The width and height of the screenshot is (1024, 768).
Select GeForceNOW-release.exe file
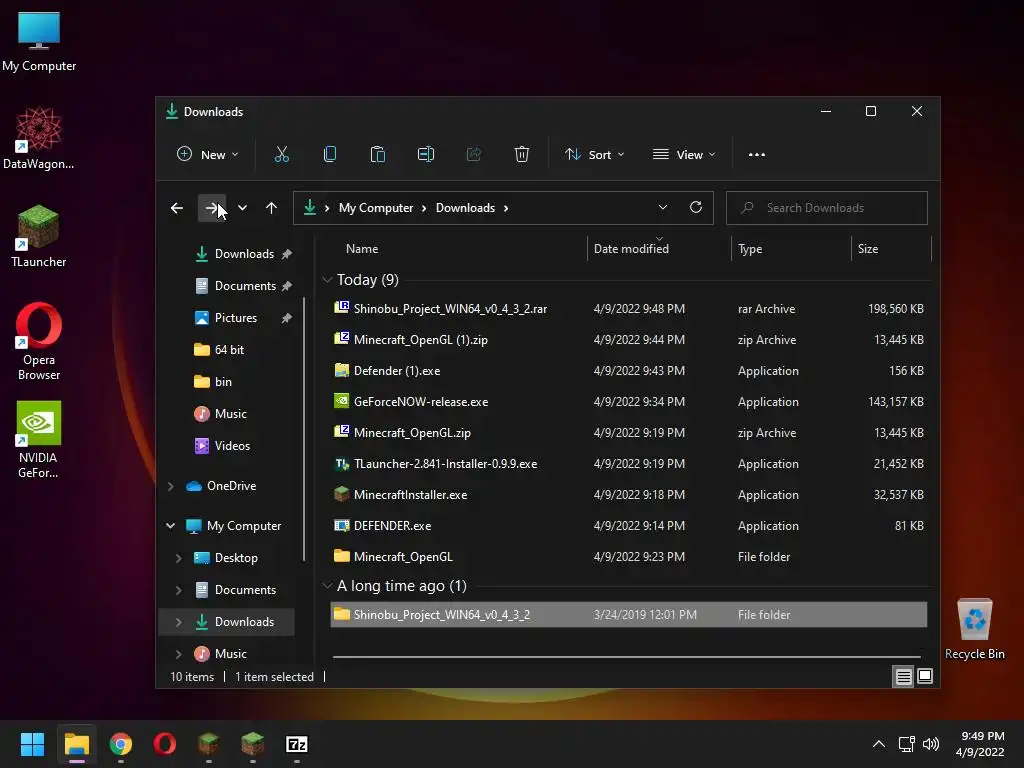point(629,402)
